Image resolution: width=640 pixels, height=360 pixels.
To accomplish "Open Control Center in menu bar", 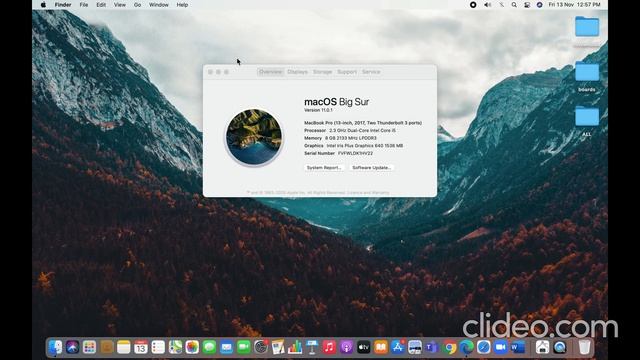I will [x=527, y=5].
